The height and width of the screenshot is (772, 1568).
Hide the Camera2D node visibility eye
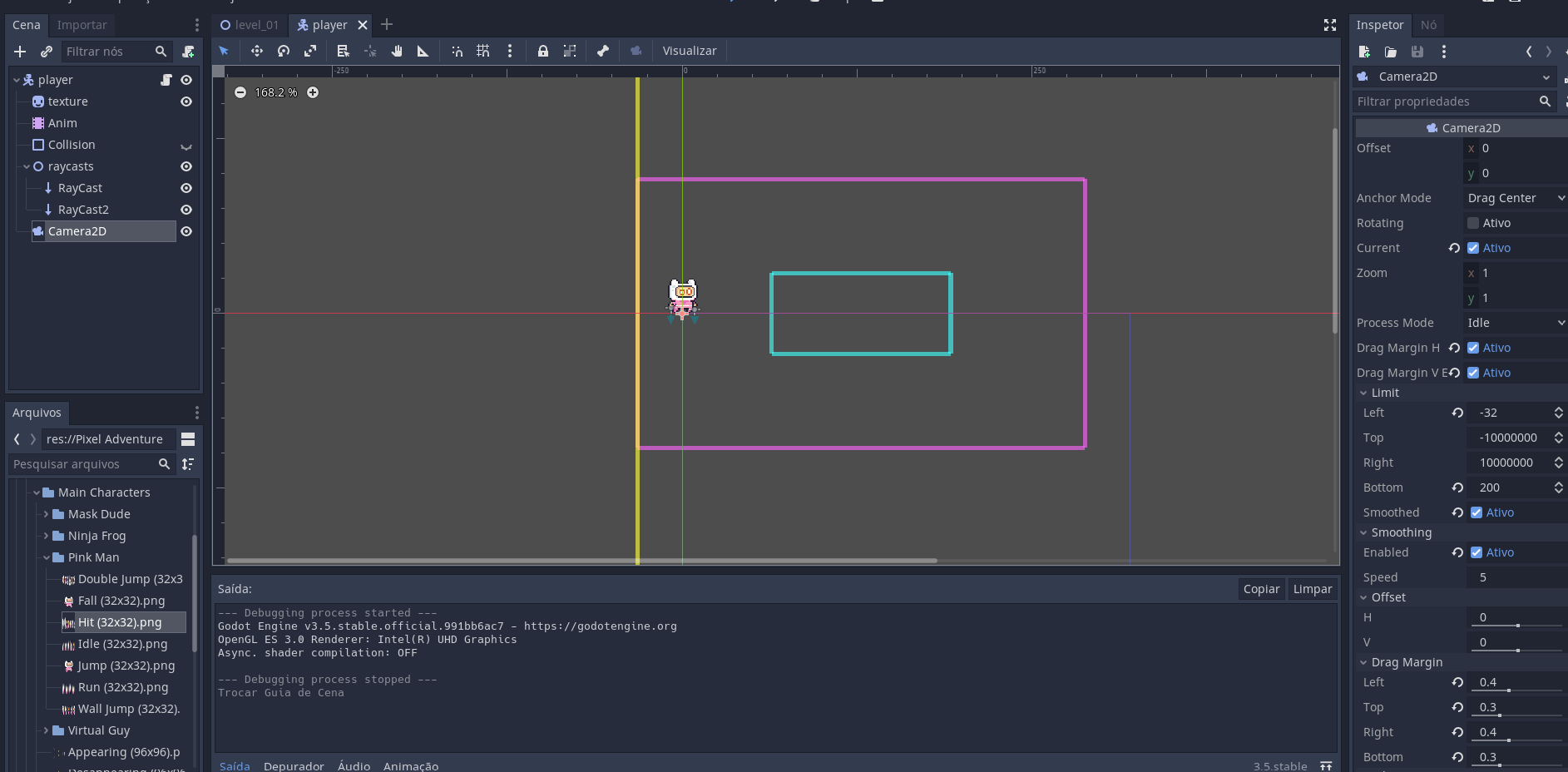tap(186, 231)
